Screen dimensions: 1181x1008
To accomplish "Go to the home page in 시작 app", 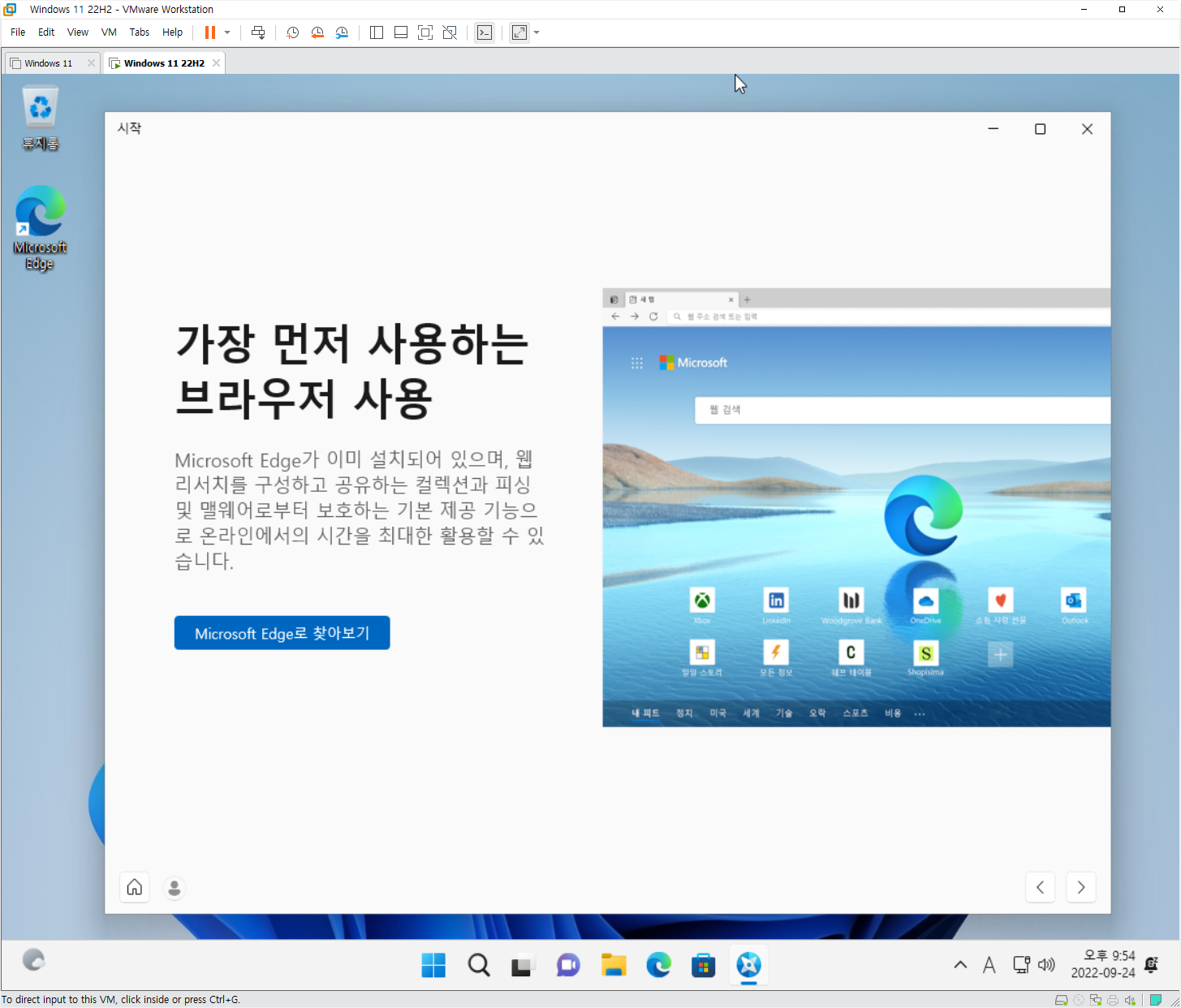I will click(135, 887).
